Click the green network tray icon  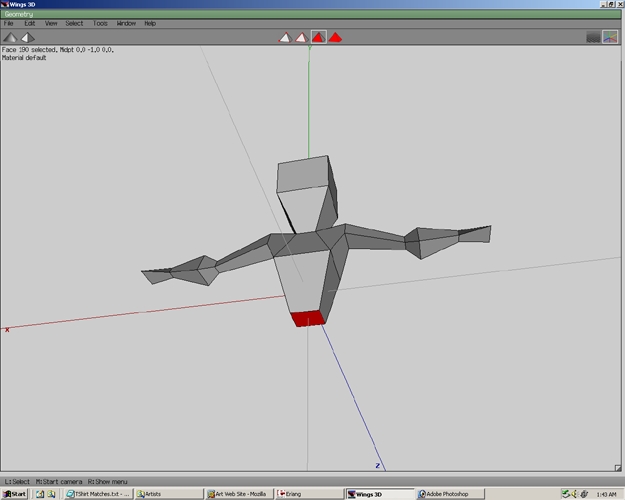pyautogui.click(x=566, y=494)
